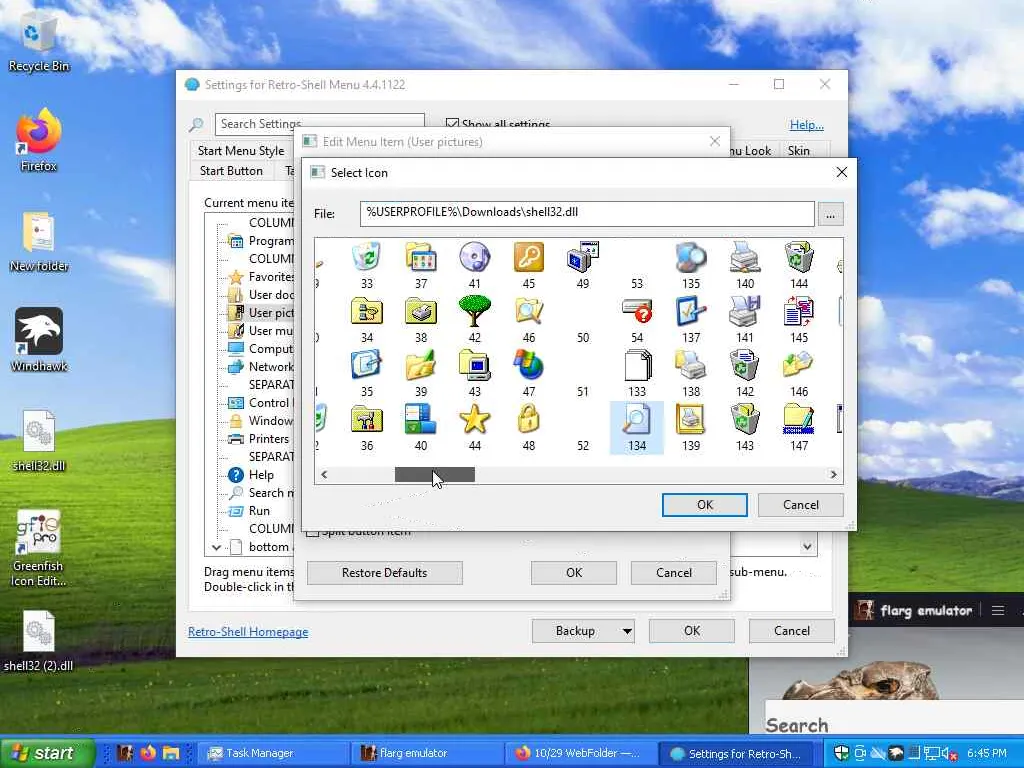The image size is (1024, 768).
Task: Cancel the Select Icon dialog
Action: (x=801, y=505)
